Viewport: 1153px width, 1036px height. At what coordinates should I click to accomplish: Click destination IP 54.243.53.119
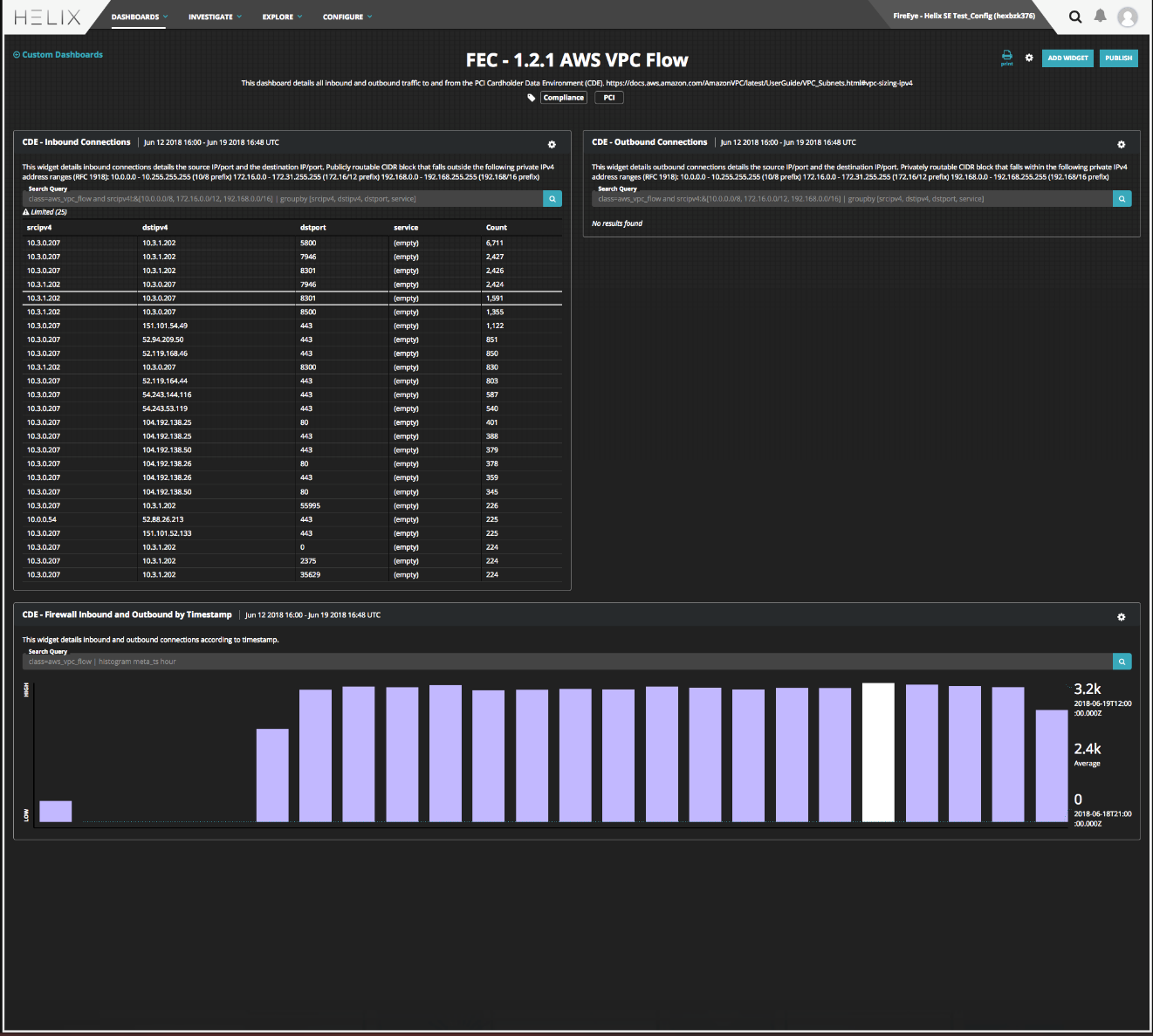[x=165, y=408]
